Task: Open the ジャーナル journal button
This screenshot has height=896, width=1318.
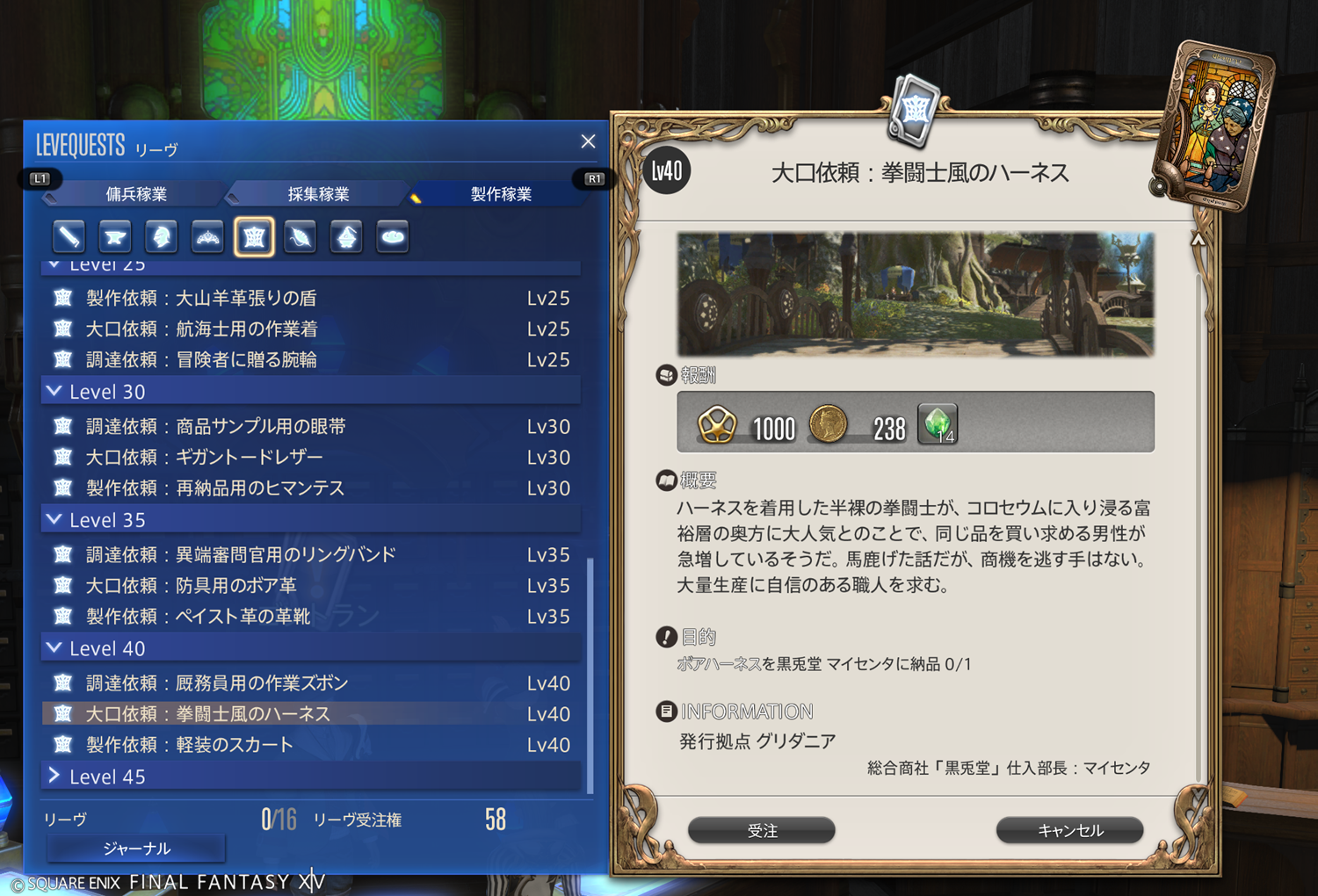Action: (136, 848)
